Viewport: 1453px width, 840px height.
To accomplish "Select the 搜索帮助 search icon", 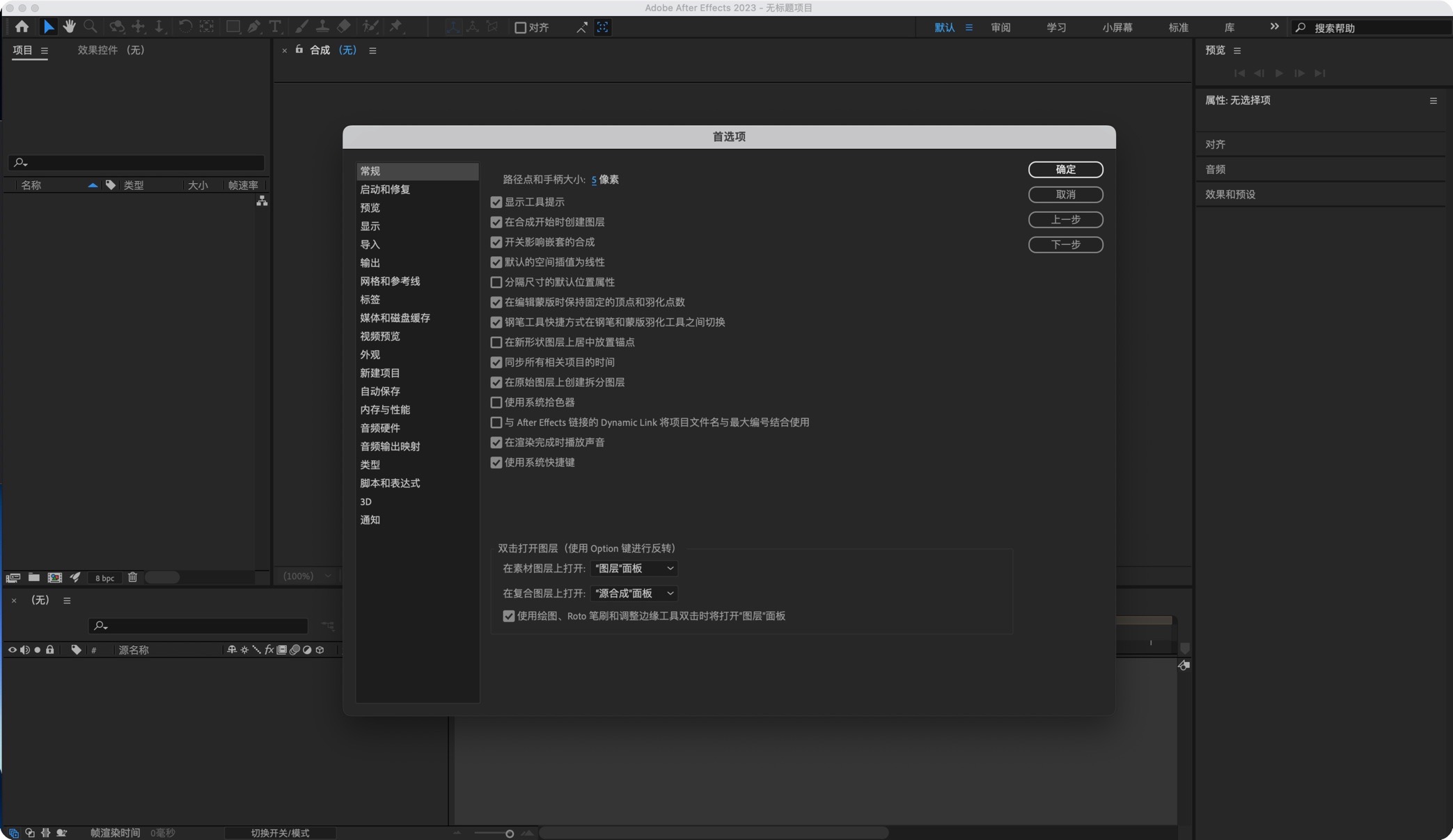I will (x=1302, y=27).
